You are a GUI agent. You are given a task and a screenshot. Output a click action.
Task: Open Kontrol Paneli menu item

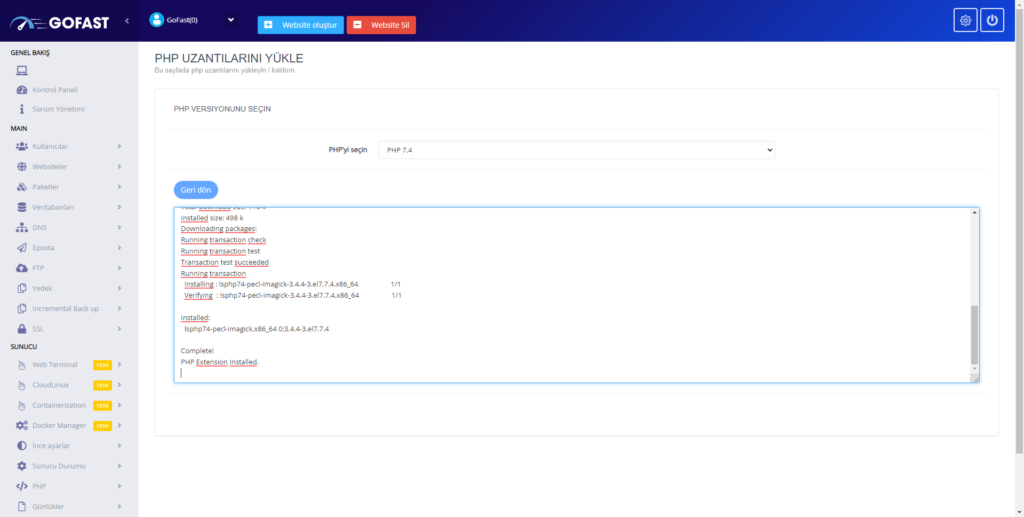pos(54,90)
